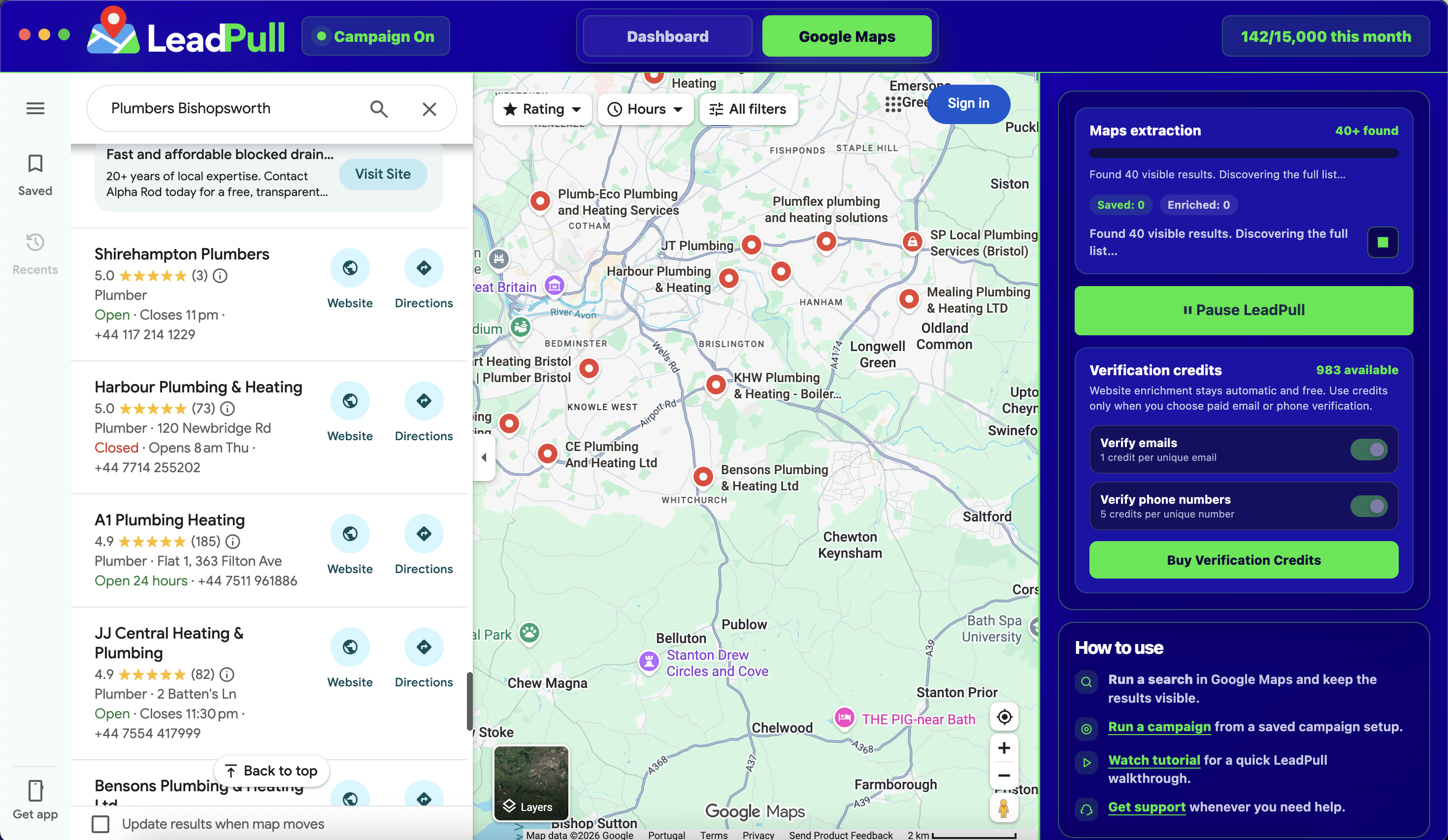Show rating info for A1 Plumbing Heating
Image resolution: width=1448 pixels, height=840 pixels.
click(x=232, y=541)
